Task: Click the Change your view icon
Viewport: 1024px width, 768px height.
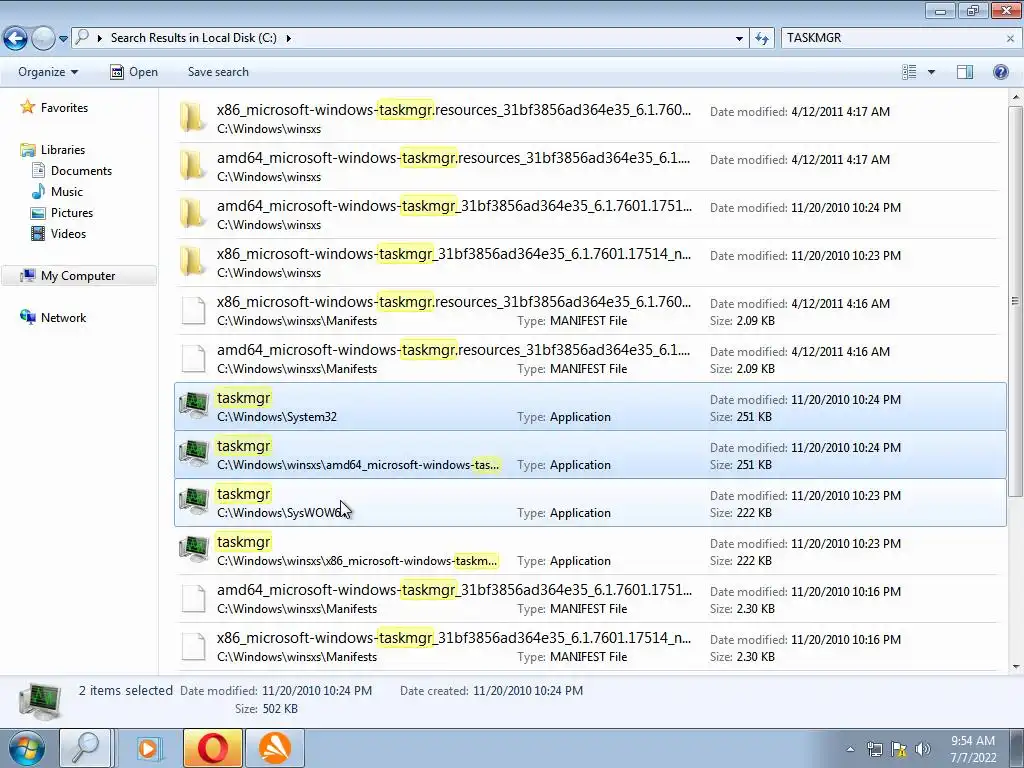Action: click(x=909, y=72)
